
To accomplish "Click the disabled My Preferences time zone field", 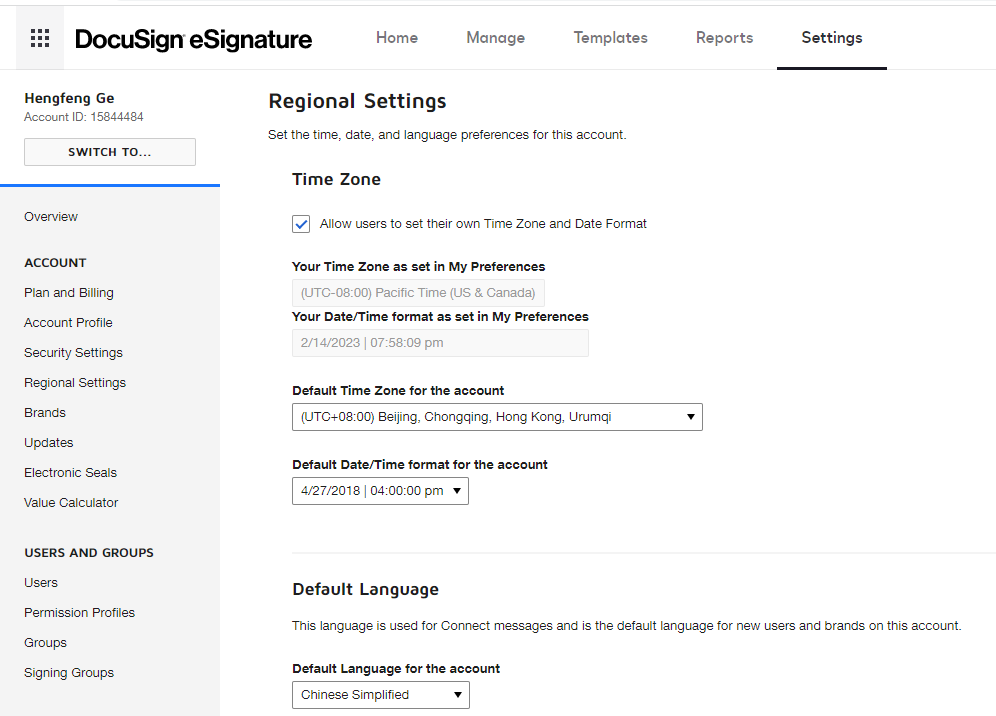I will 418,293.
